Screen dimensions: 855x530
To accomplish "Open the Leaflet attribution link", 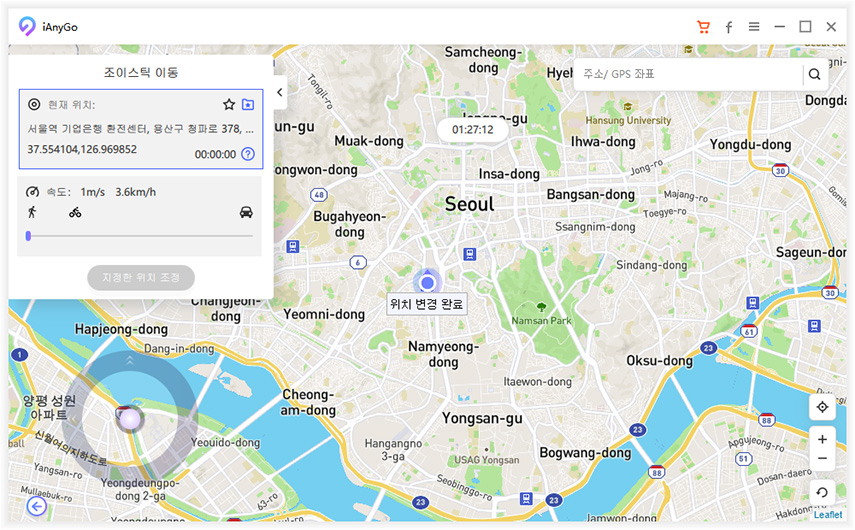I will pyautogui.click(x=827, y=515).
